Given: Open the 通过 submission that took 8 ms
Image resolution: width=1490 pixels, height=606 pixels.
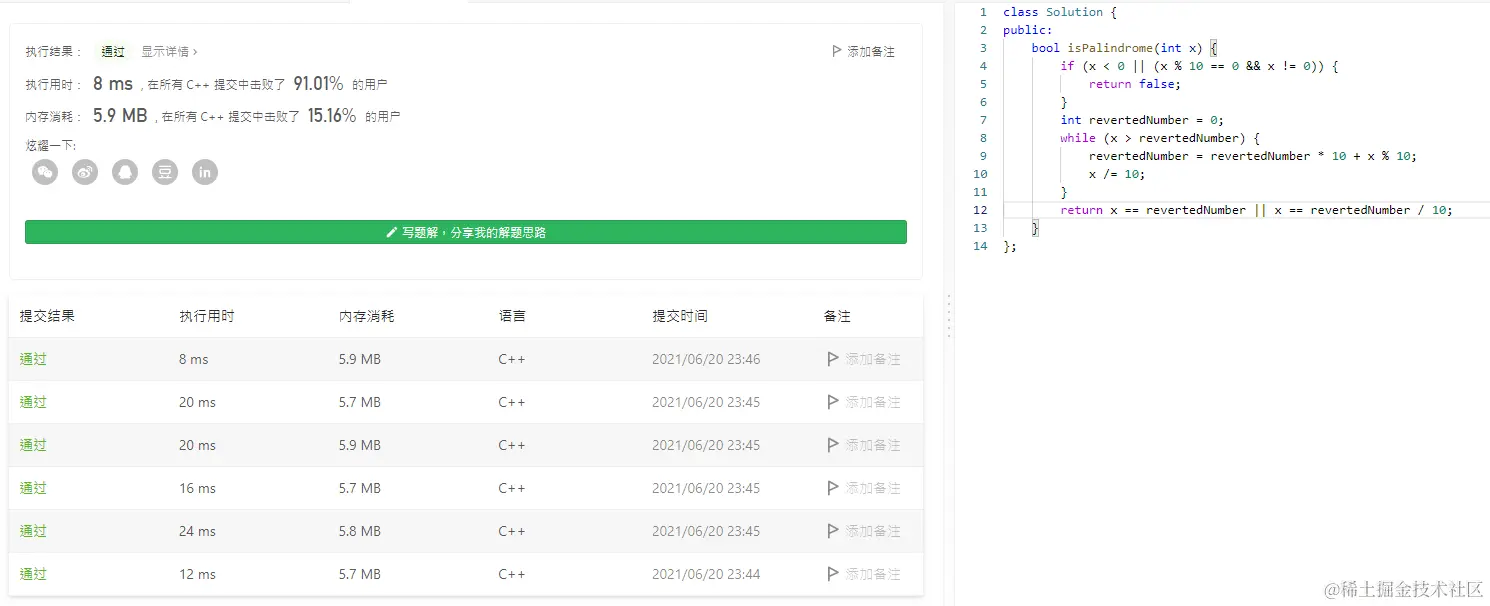Looking at the screenshot, I should [33, 359].
